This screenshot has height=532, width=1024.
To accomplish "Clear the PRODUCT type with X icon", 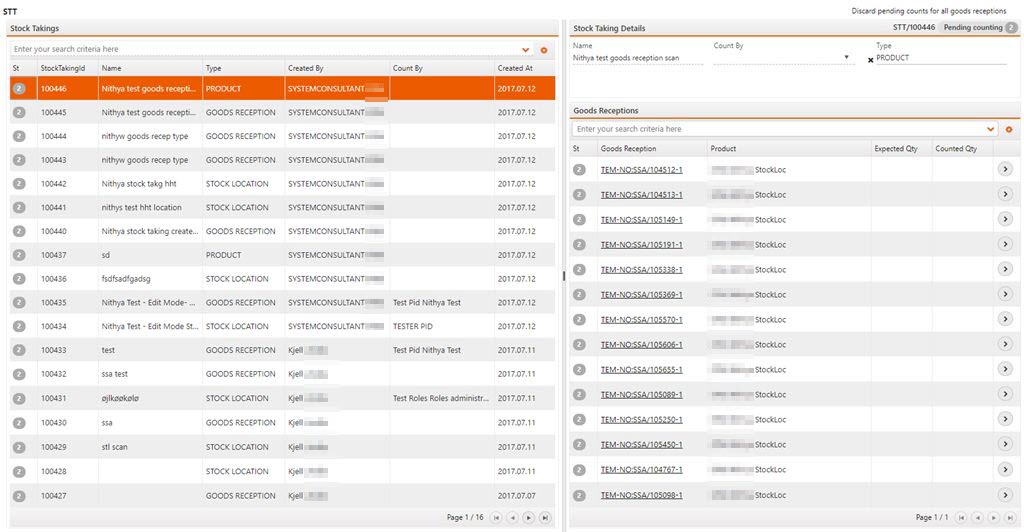I will [870, 60].
